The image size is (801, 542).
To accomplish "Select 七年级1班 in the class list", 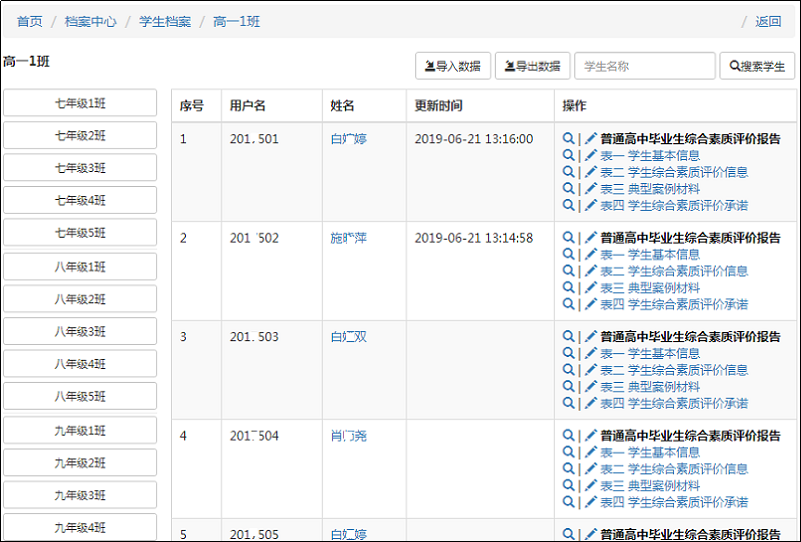I will click(x=80, y=103).
